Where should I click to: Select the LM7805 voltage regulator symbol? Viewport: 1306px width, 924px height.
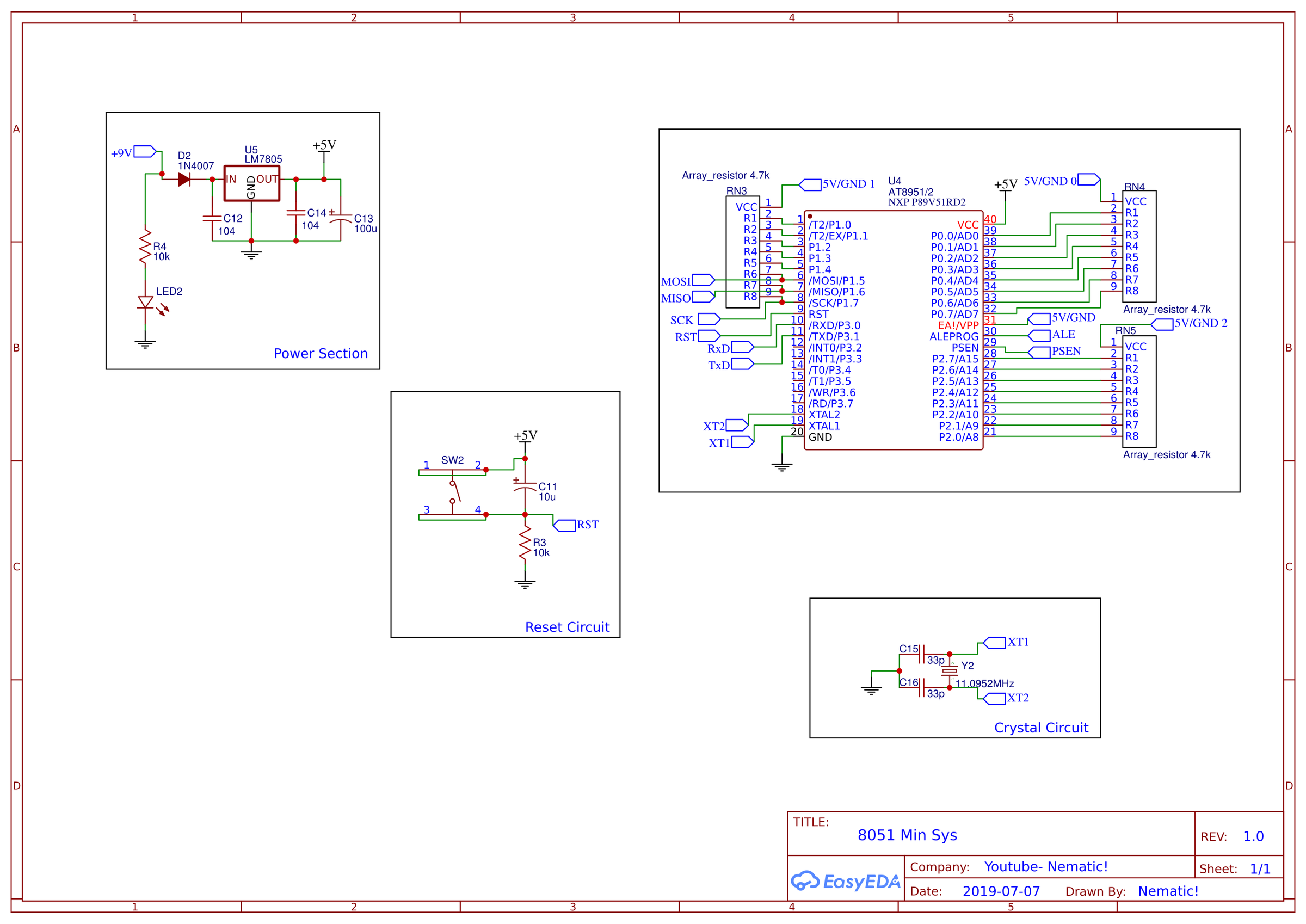pyautogui.click(x=252, y=182)
